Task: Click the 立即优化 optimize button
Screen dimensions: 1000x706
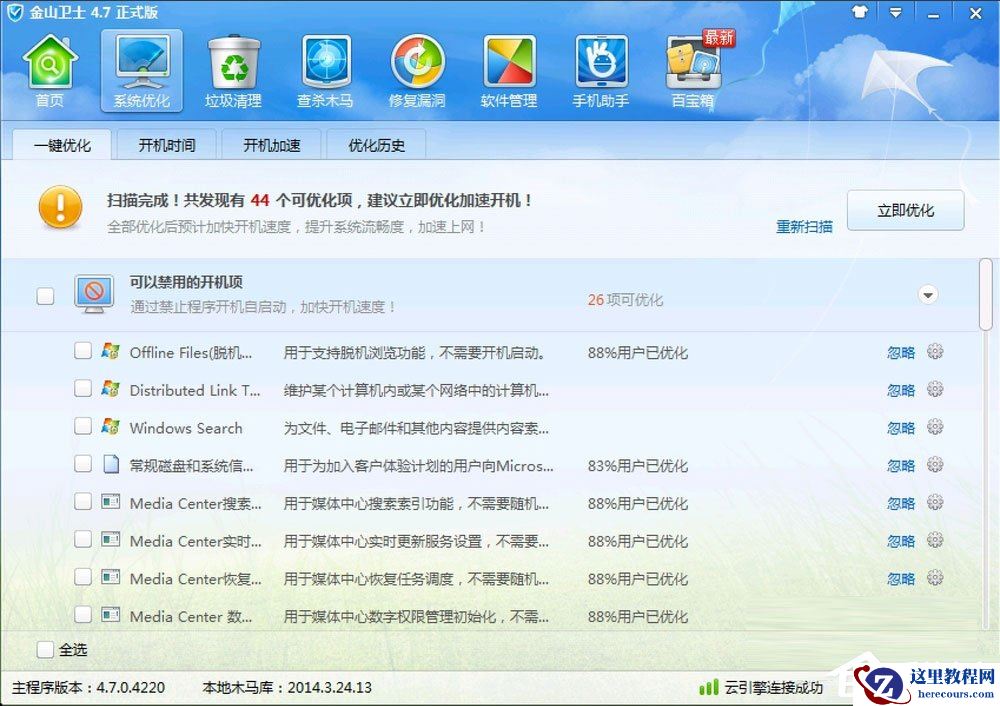Action: click(905, 210)
